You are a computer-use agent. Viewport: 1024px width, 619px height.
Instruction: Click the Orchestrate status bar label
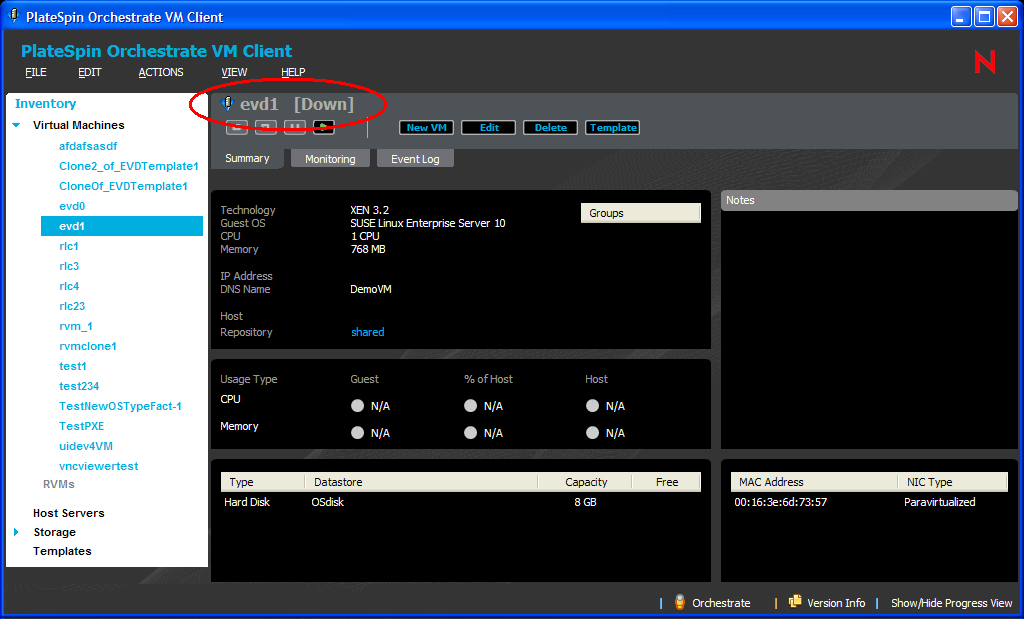721,603
